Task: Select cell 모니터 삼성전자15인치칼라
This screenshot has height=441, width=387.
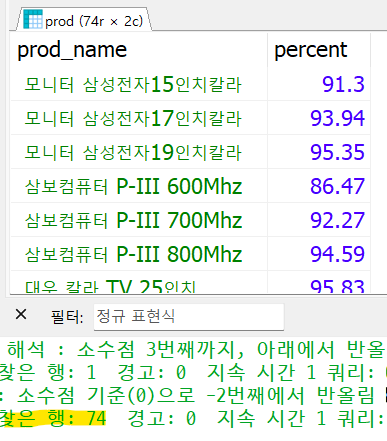Action: [x=139, y=84]
